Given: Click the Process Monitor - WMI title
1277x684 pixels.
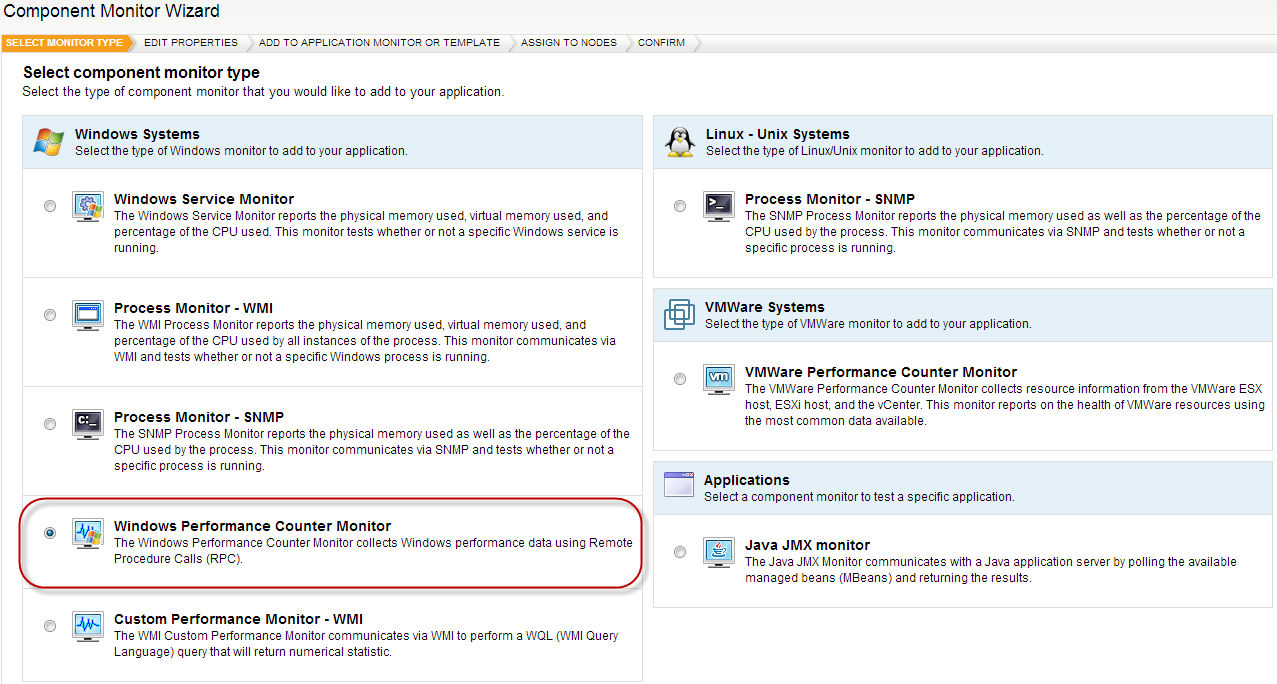Looking at the screenshot, I should tap(193, 308).
